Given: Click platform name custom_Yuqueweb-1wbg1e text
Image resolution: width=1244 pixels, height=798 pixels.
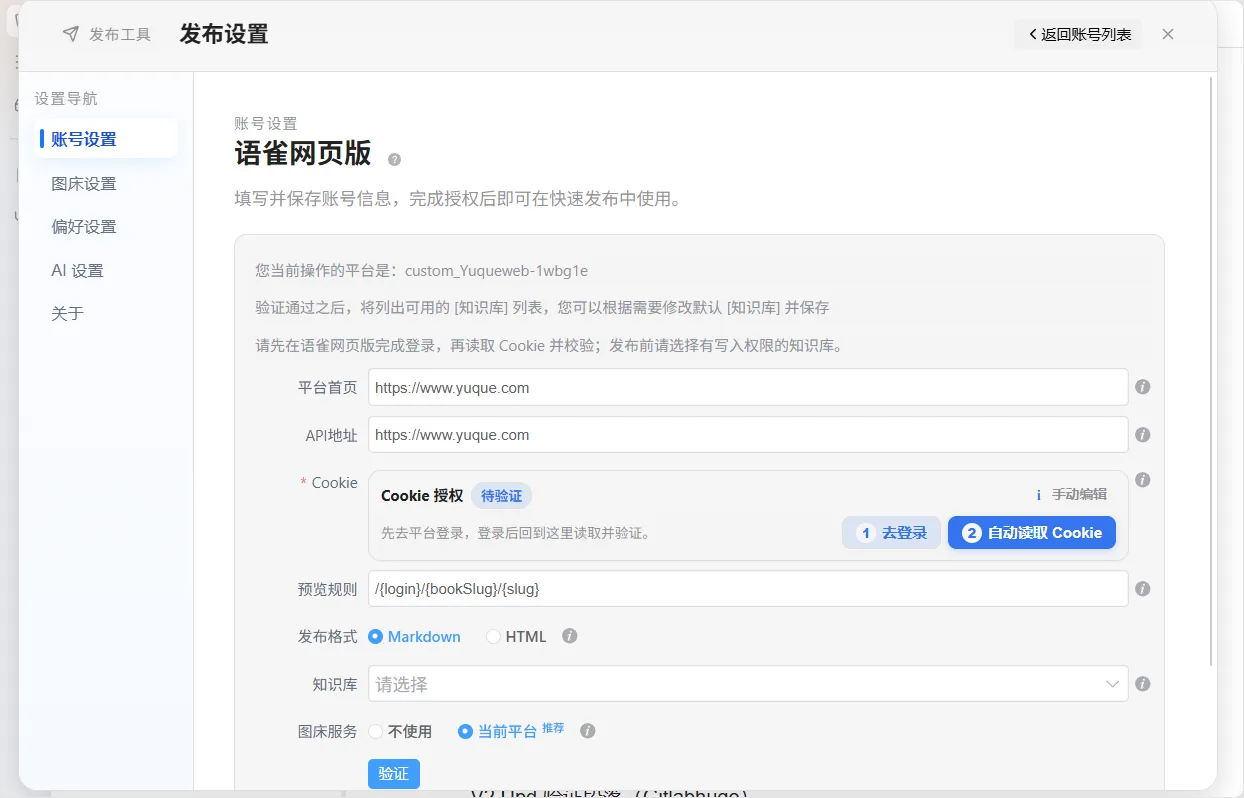Looking at the screenshot, I should (496, 271).
